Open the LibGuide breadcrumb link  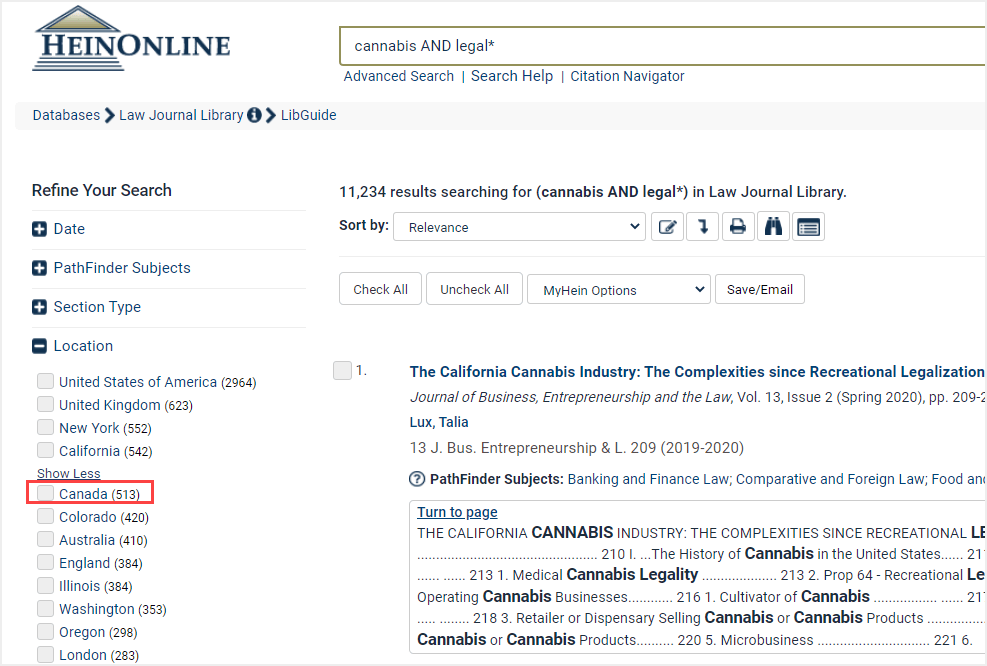pyautogui.click(x=308, y=115)
